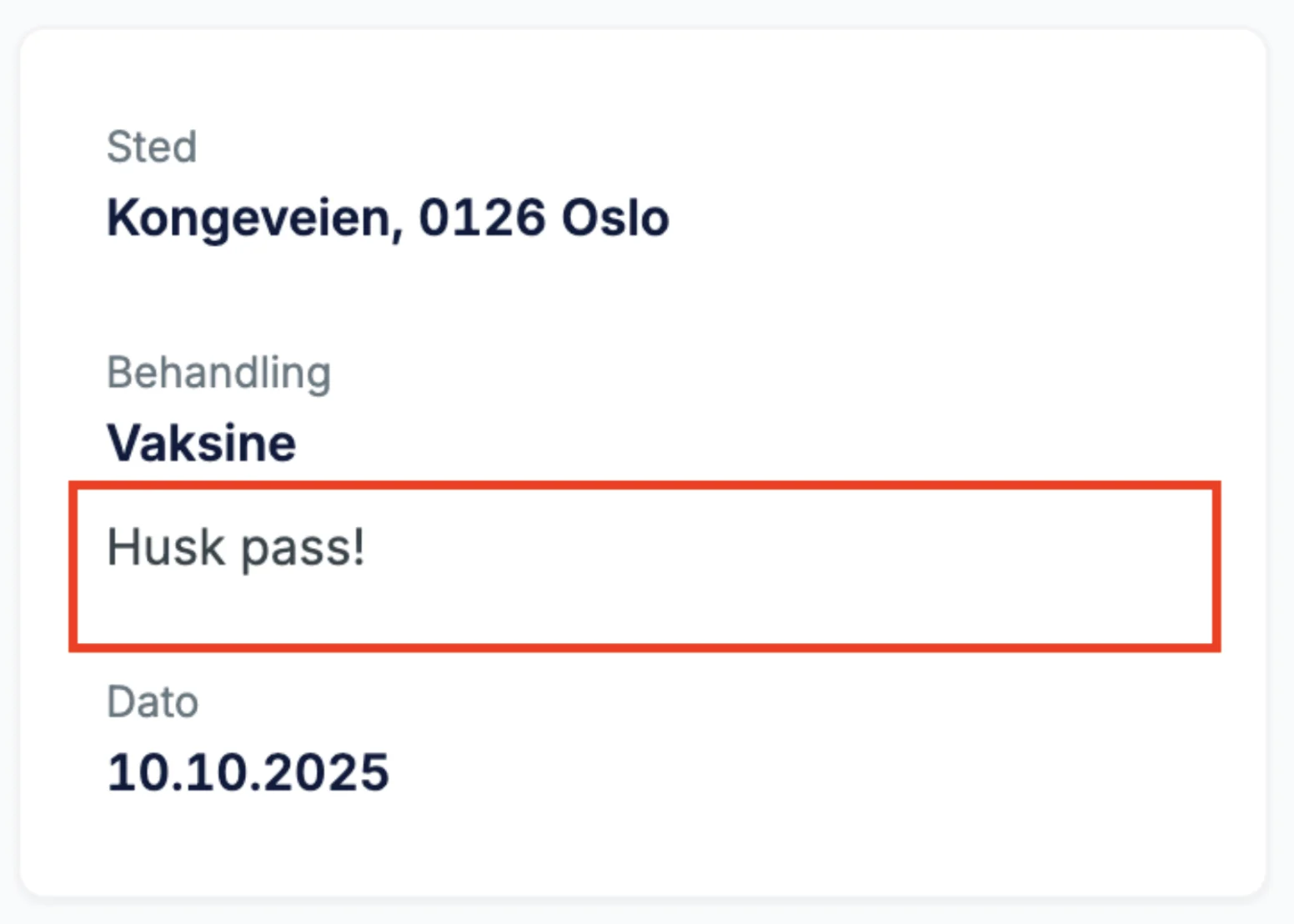
Task: Select the address Kongeveien, 0126 Oslo
Action: 388,217
